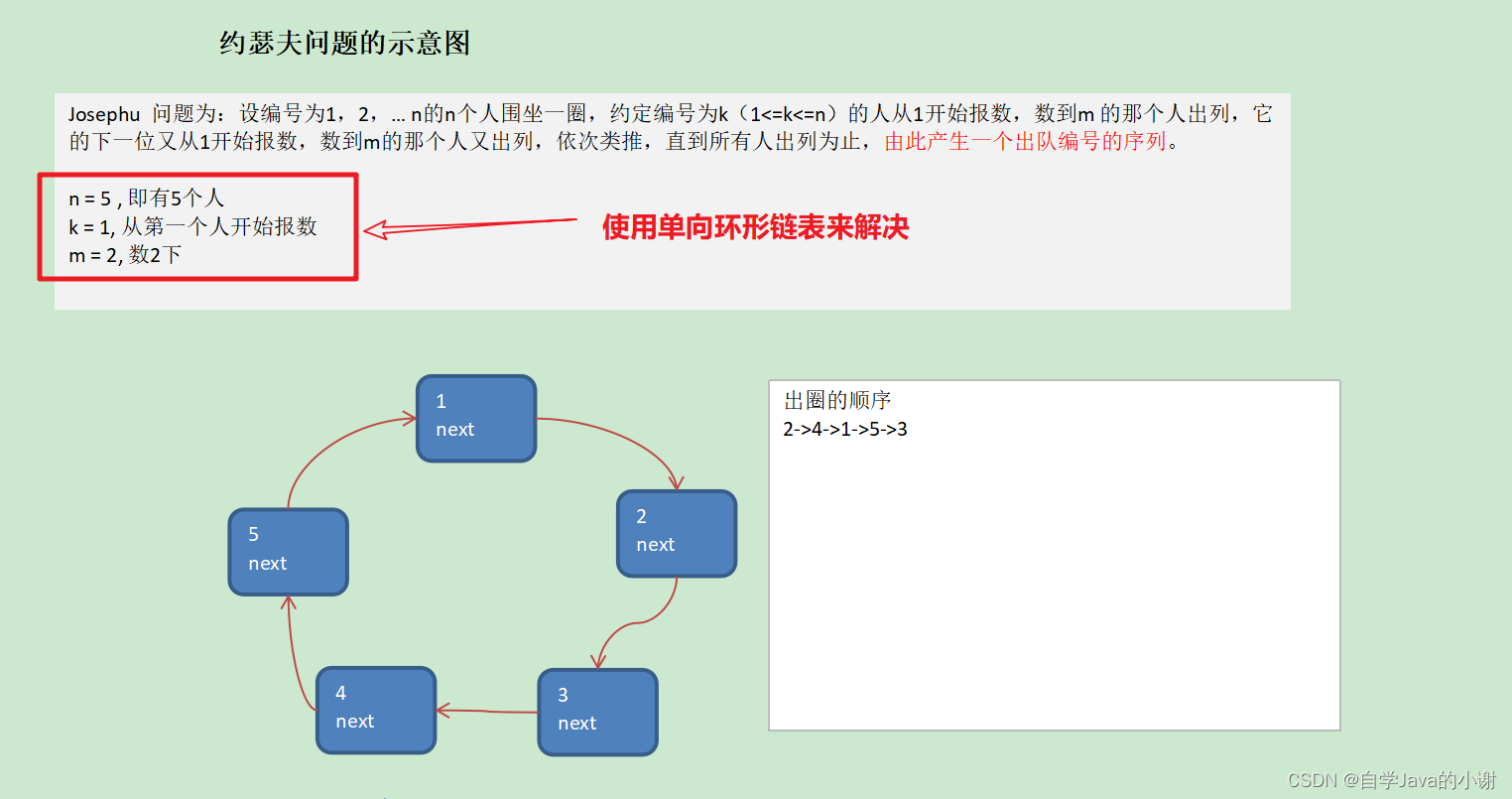Screen dimensions: 1512x799
Task: Select node box 4 in diagram
Action: [x=376, y=710]
